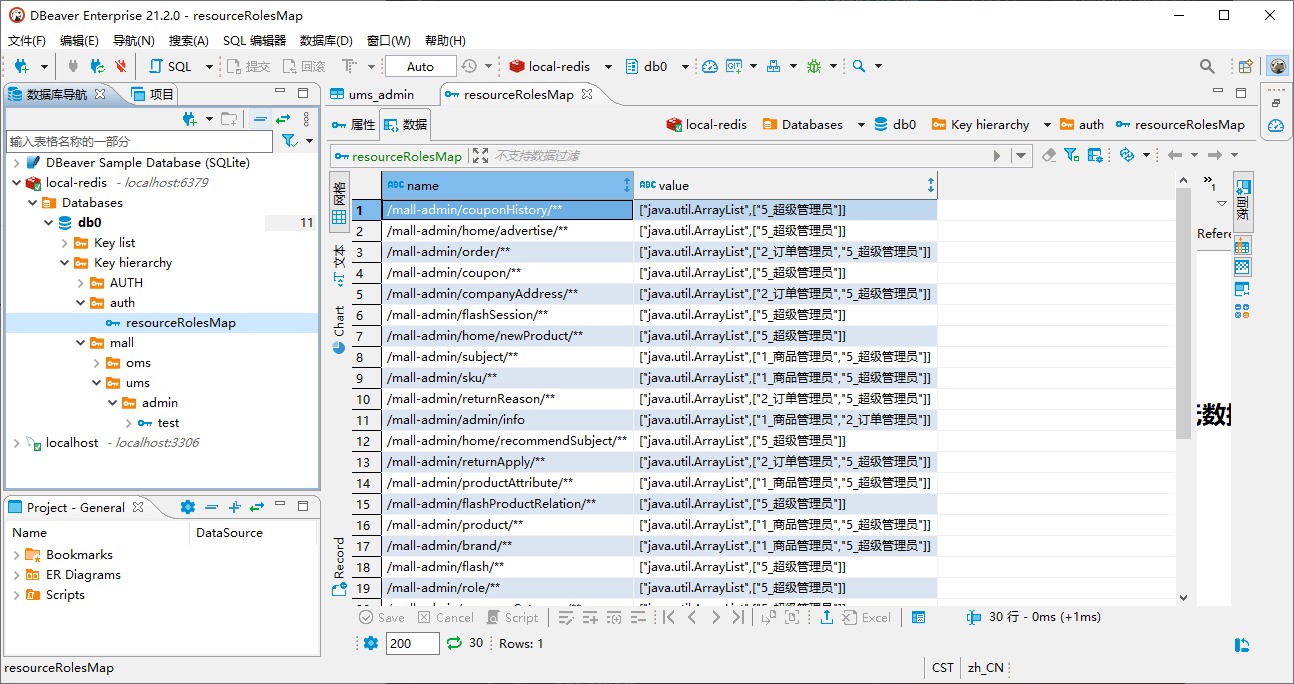The height and width of the screenshot is (684, 1294).
Task: Open the Auto commit mode box
Action: (x=420, y=66)
